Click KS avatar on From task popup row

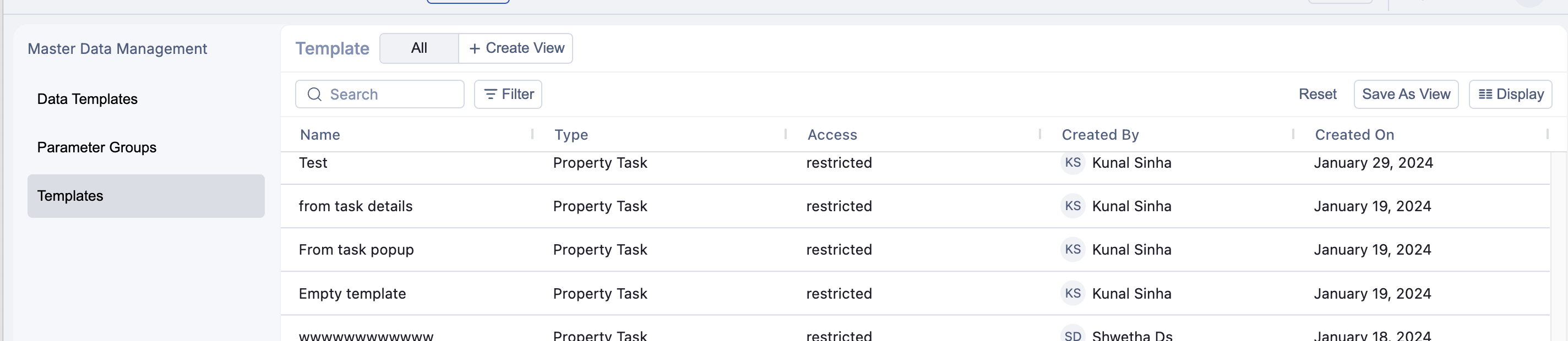click(x=1072, y=250)
